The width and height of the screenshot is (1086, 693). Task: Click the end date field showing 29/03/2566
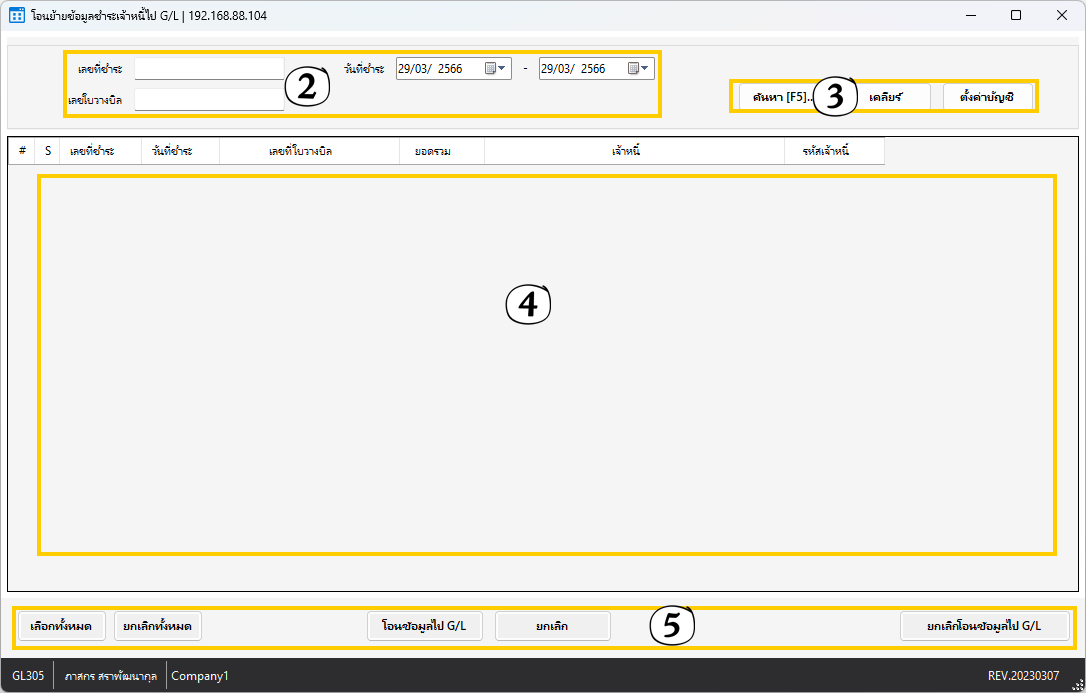click(x=580, y=69)
